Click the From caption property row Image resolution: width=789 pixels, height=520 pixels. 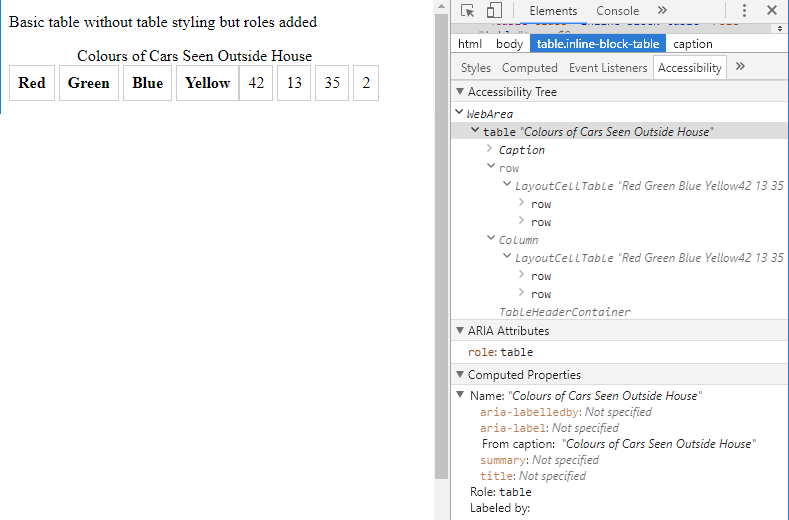(x=619, y=444)
